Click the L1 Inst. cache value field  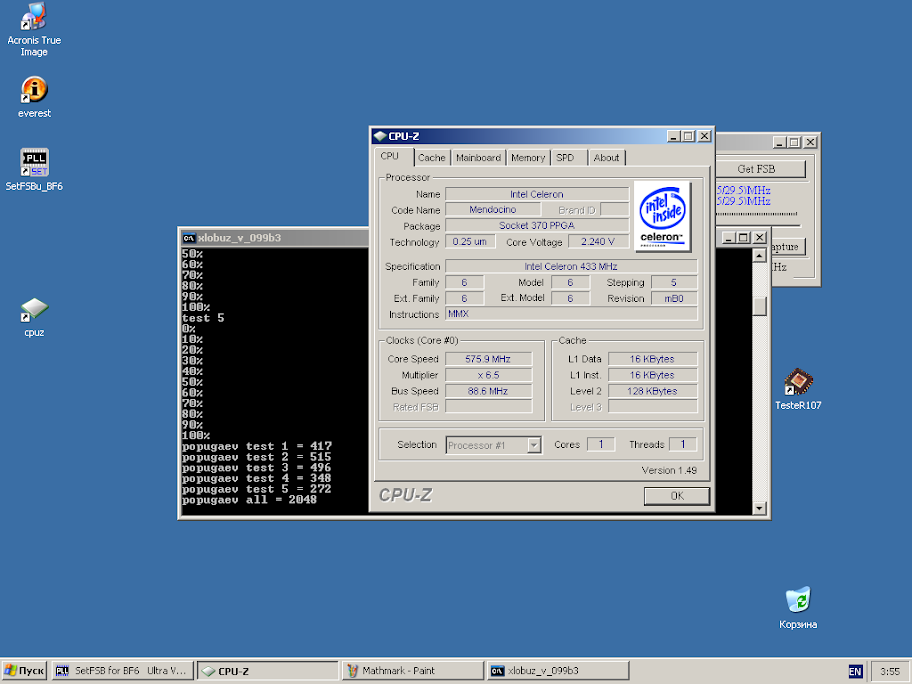[x=652, y=375]
